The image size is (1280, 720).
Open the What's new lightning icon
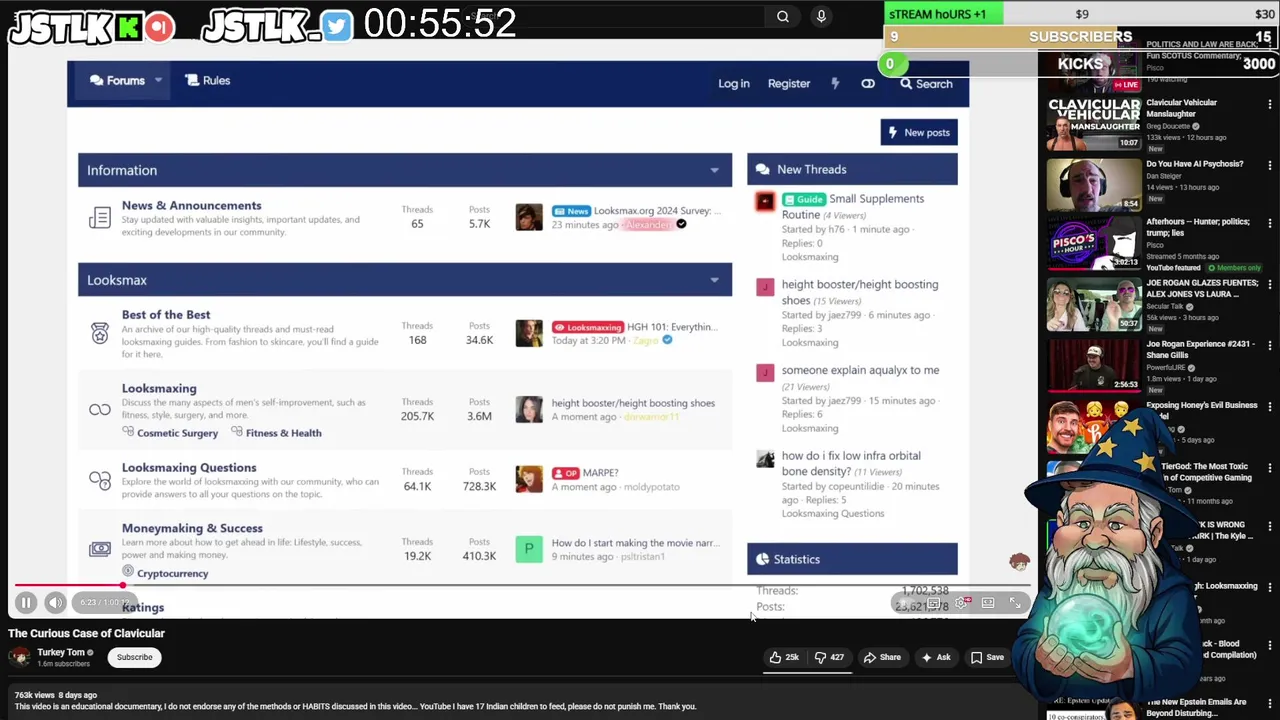coord(835,84)
